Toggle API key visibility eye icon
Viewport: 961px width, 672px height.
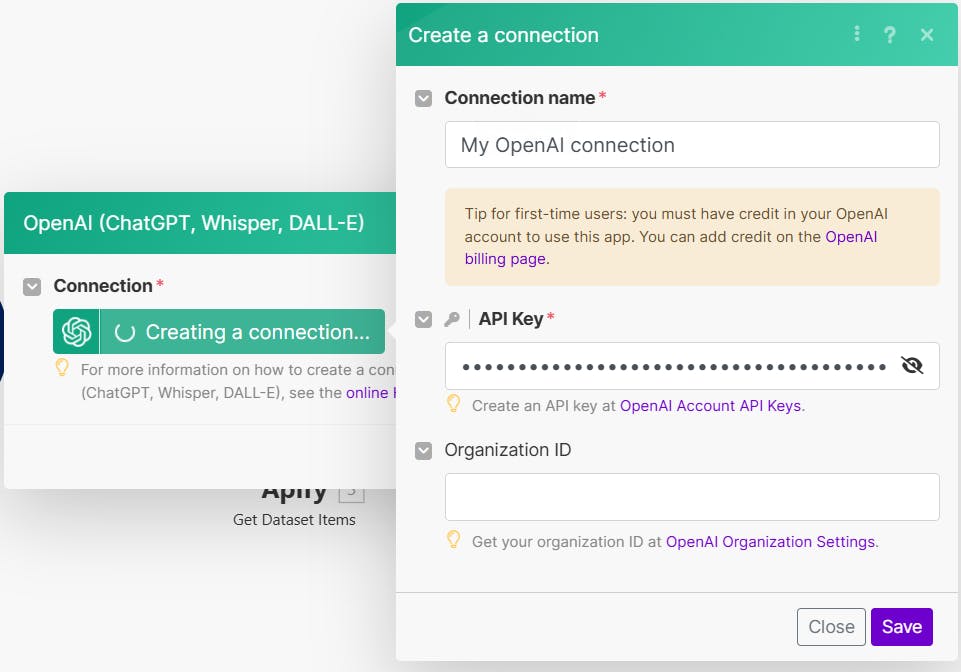point(912,365)
